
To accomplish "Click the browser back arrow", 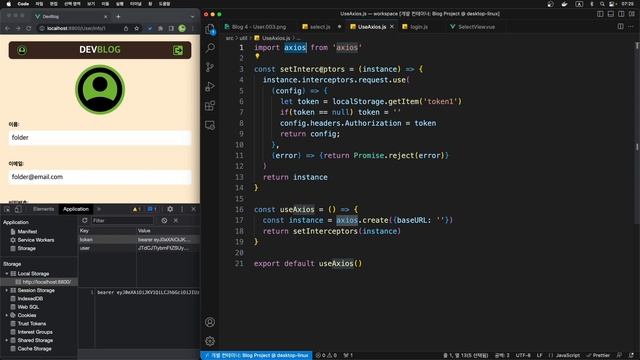I will click(7, 28).
